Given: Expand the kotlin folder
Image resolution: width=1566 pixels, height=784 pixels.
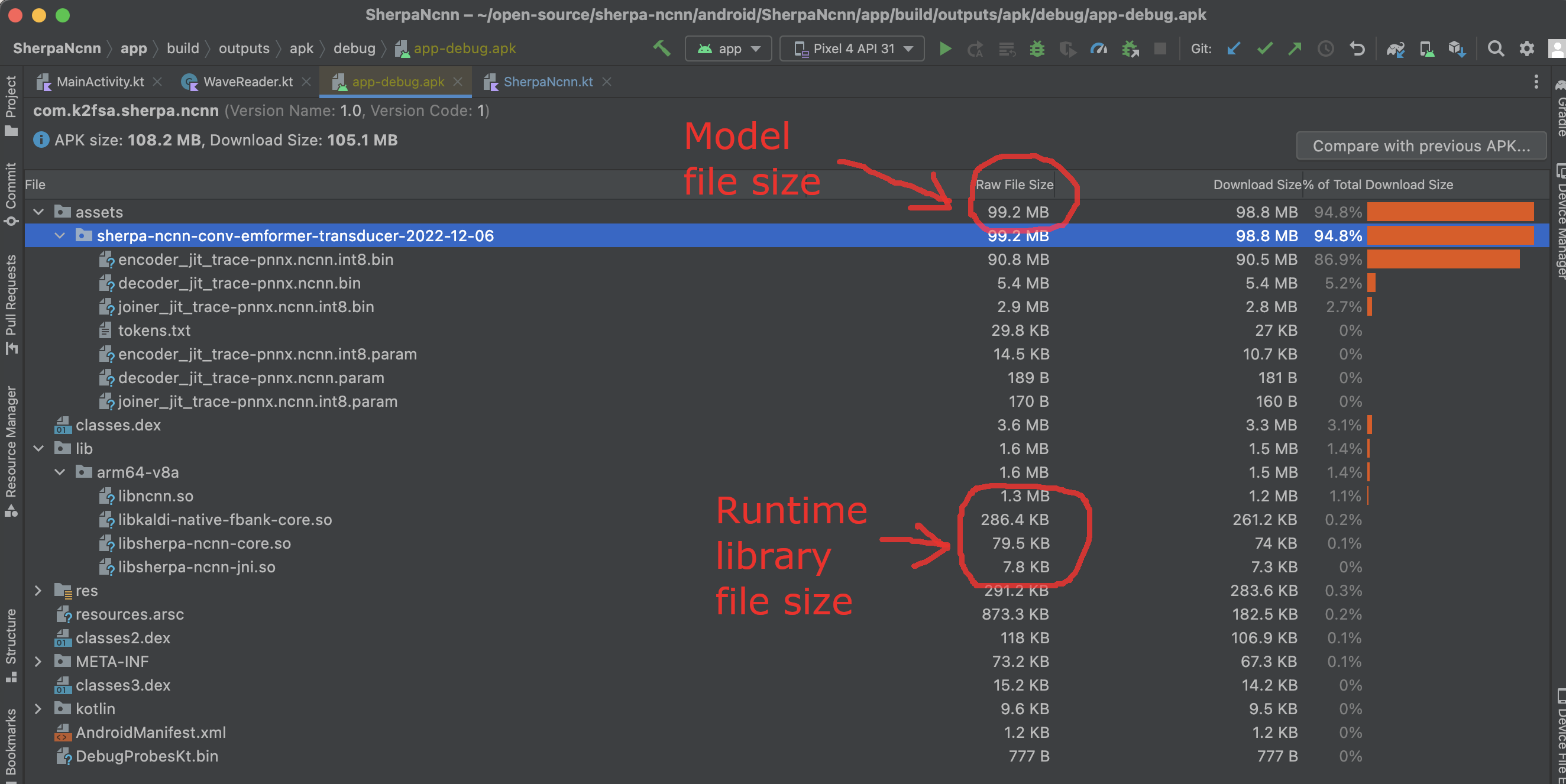Looking at the screenshot, I should pos(38,709).
